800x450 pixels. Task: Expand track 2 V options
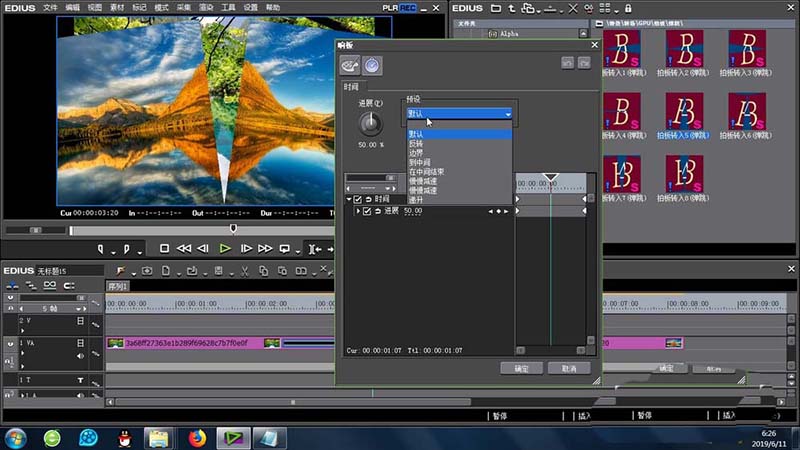pos(22,331)
